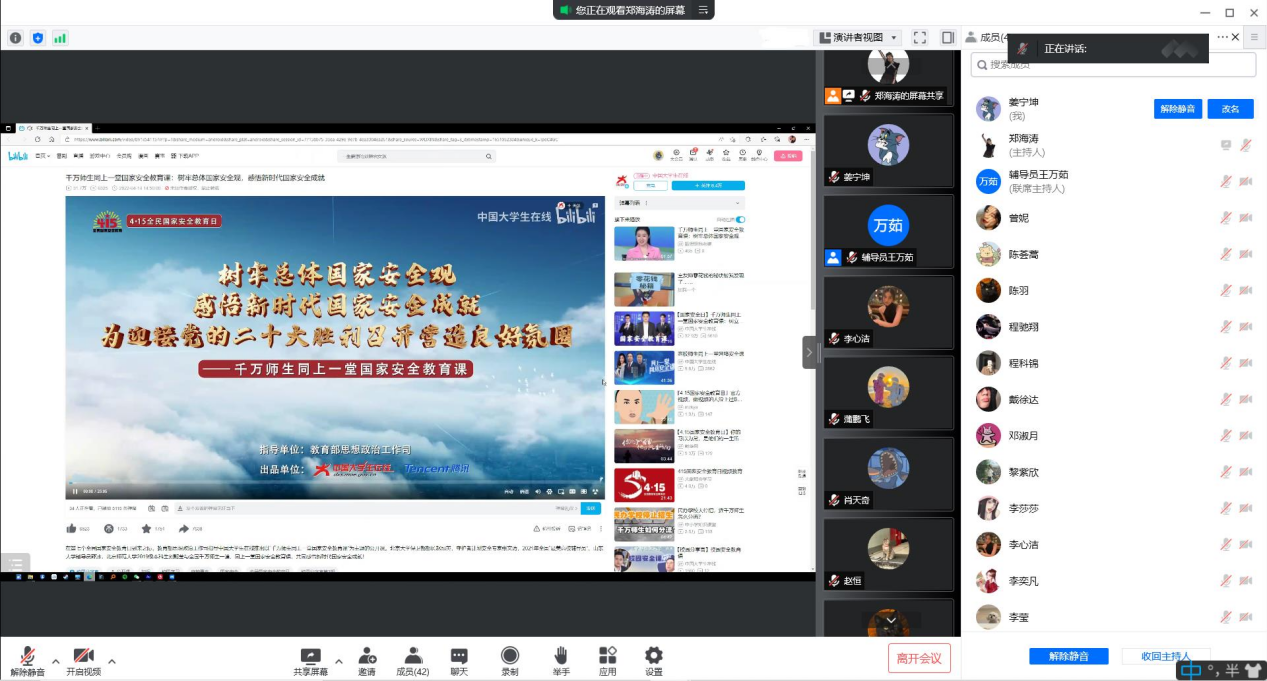Toggle 戴徐达's microphone mute icon
Screen dimensions: 1267x681
click(x=1225, y=399)
